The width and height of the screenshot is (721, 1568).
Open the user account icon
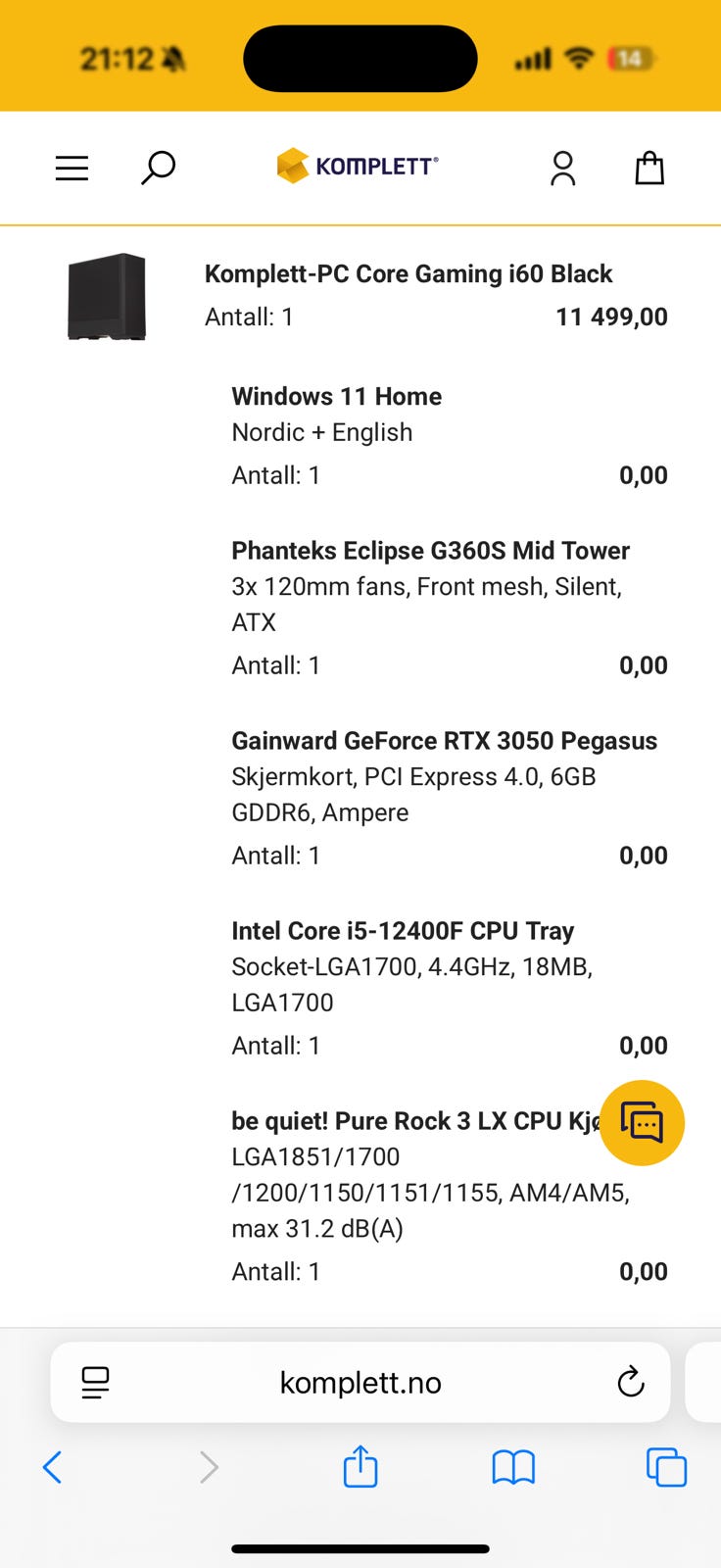[562, 168]
